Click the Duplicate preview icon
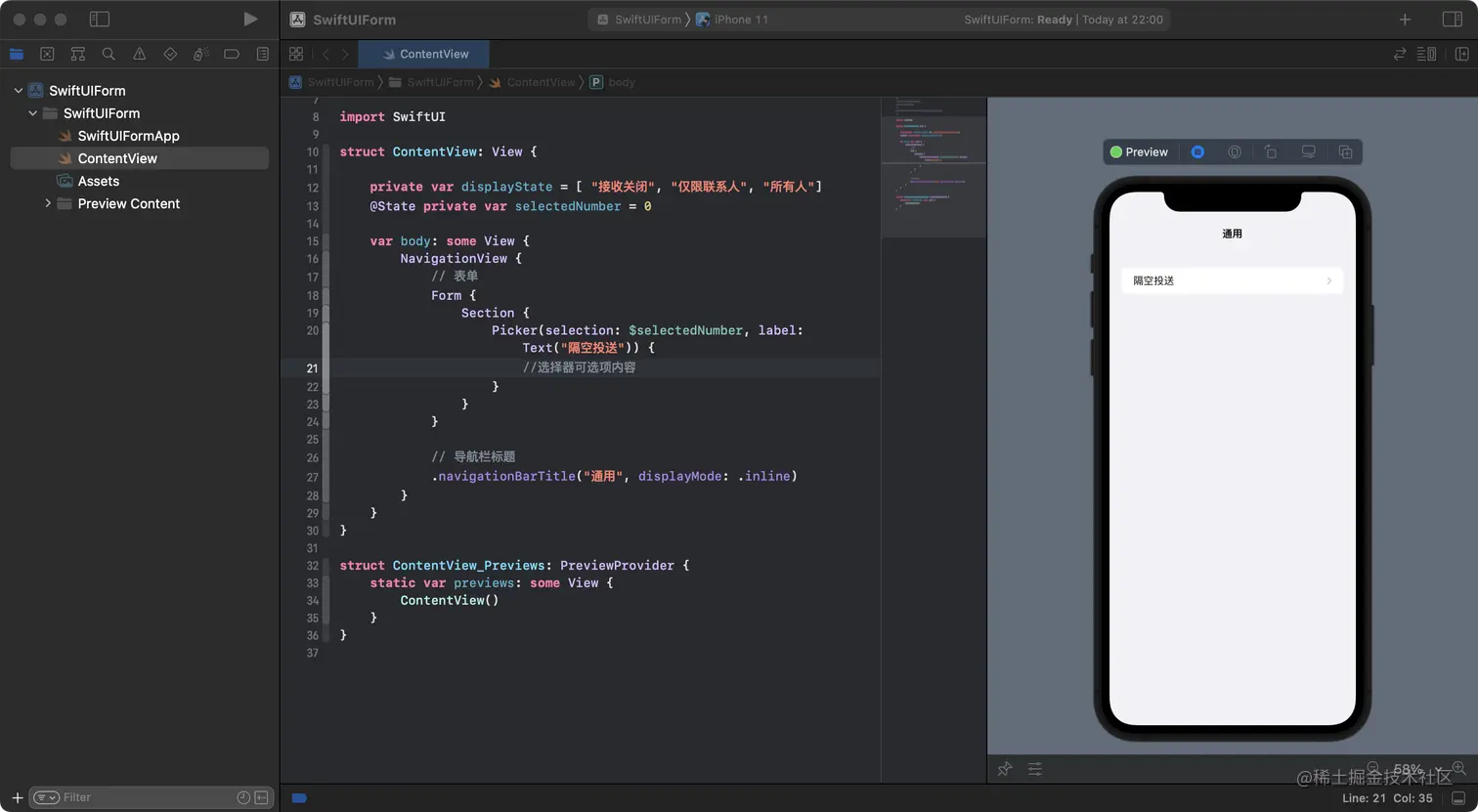 point(1345,151)
